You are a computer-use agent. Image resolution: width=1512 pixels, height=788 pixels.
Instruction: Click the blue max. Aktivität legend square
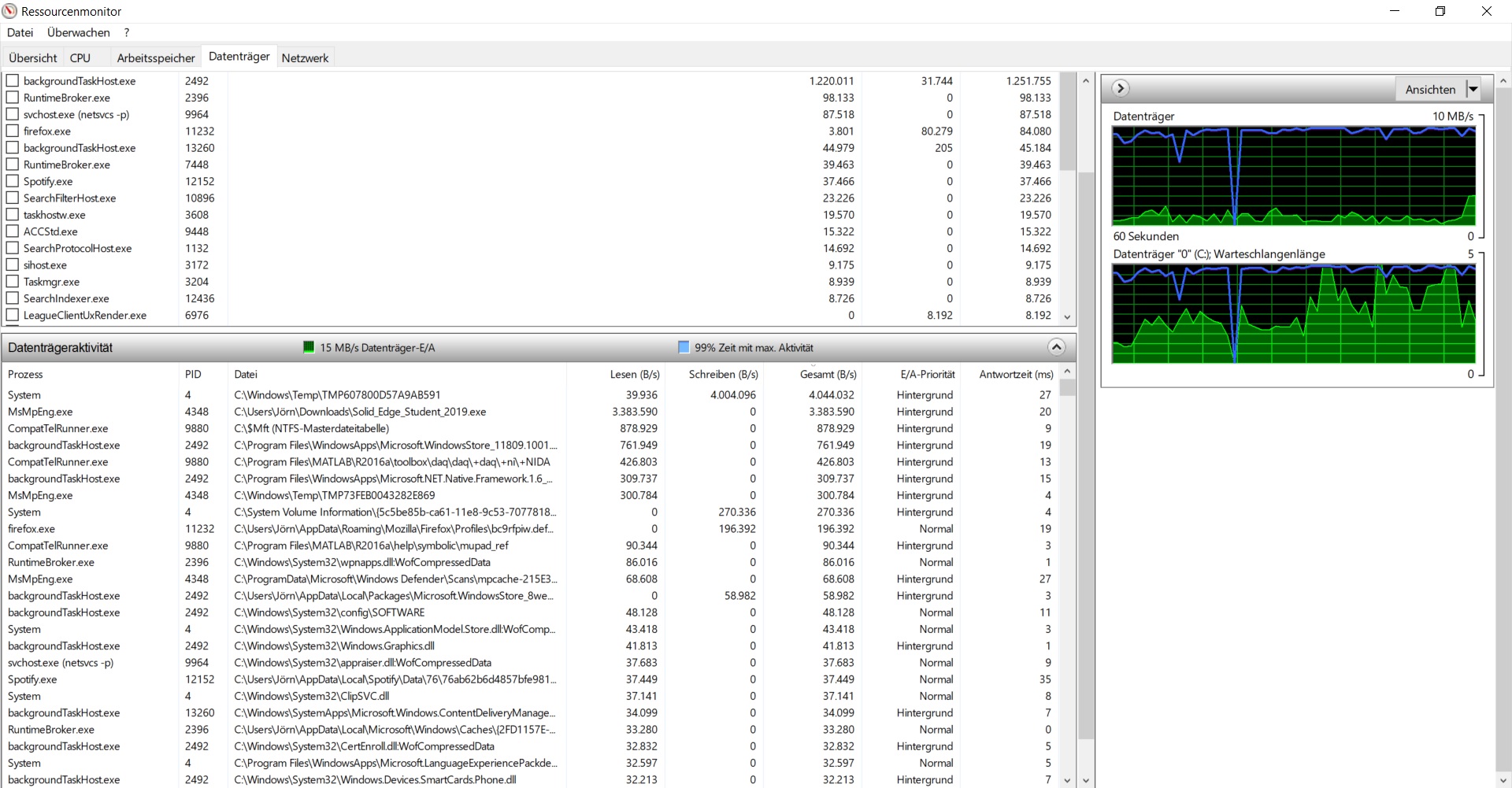tap(684, 347)
